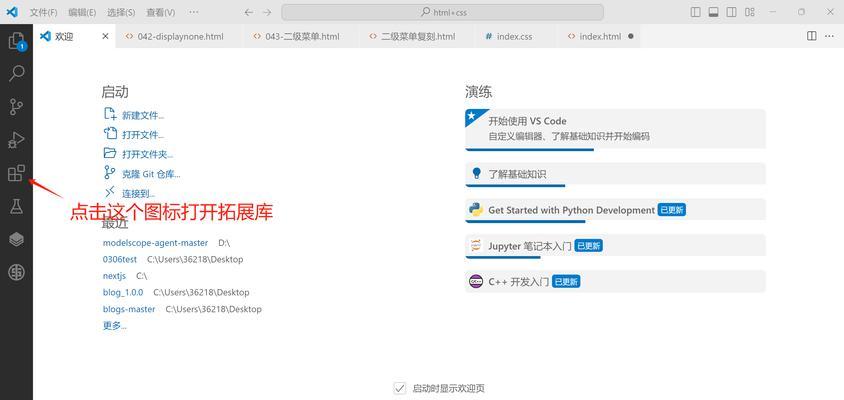
Task: Open recent project modelscope-agent-master
Action: pos(155,243)
